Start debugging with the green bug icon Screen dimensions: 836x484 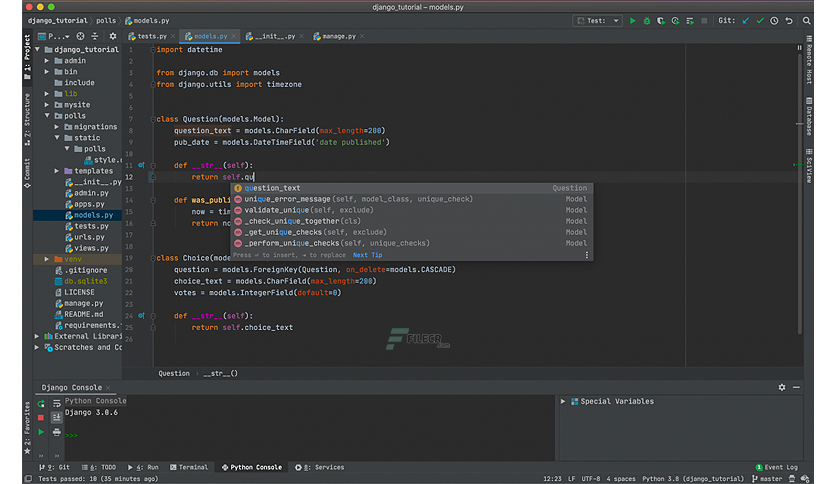point(647,21)
